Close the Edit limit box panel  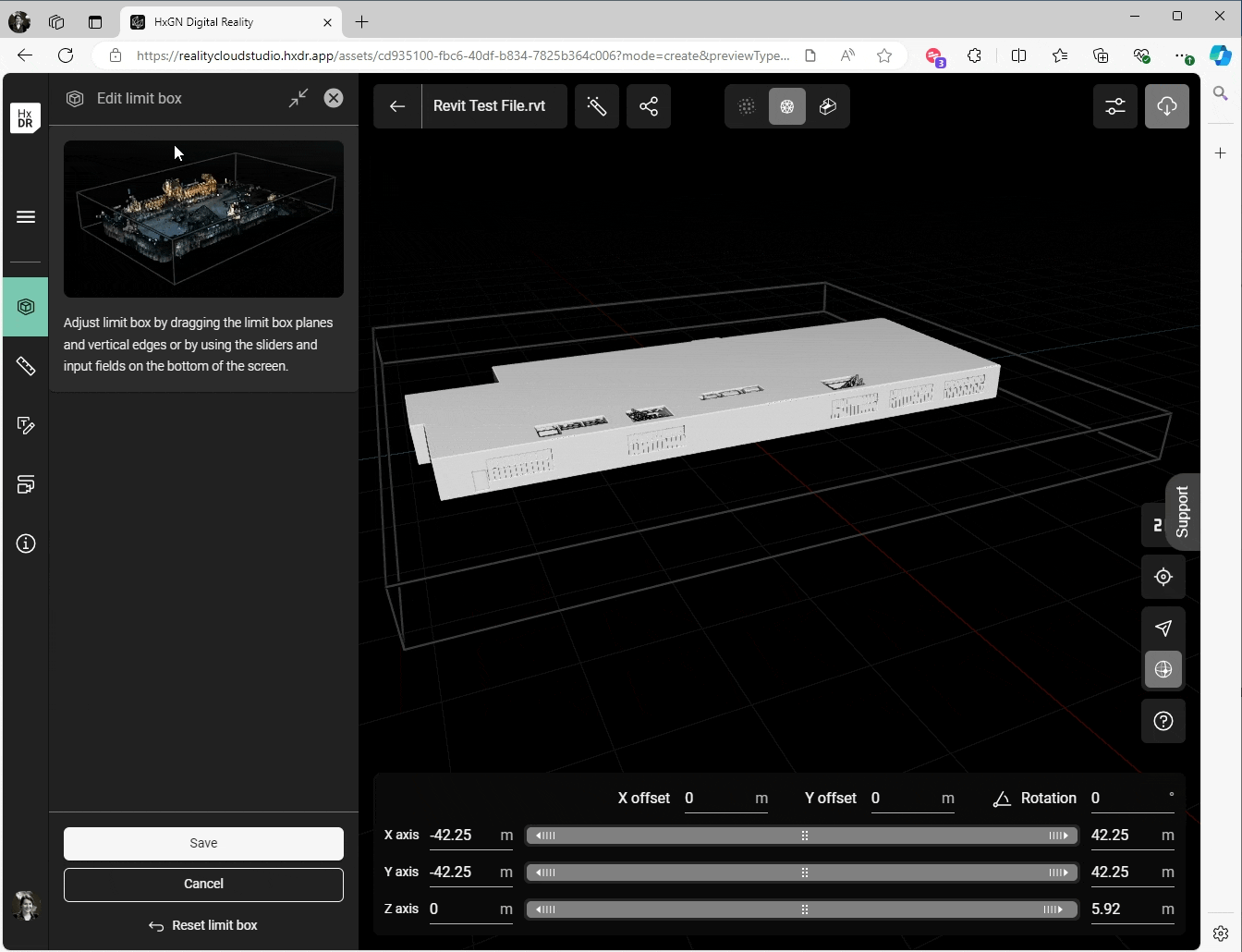coord(334,98)
